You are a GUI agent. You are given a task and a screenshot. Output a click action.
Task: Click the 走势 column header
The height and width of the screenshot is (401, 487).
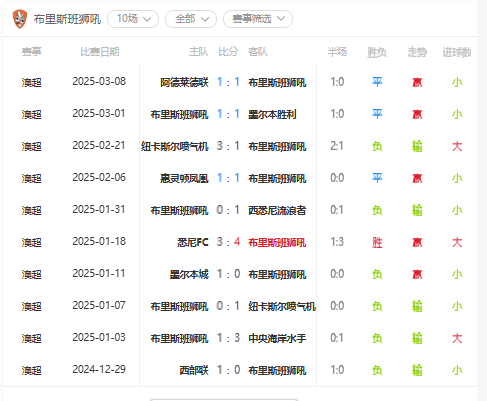[x=417, y=52]
